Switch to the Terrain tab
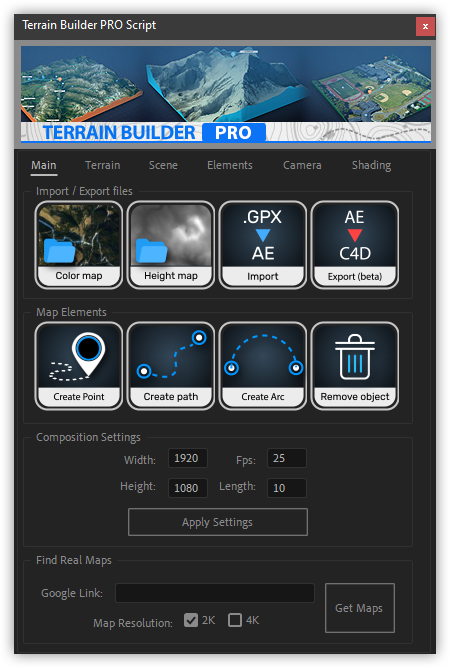The height and width of the screenshot is (668, 450). [x=103, y=165]
